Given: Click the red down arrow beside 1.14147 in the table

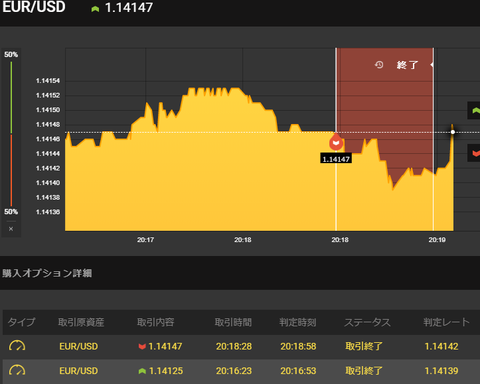Looking at the screenshot, I should pos(142,347).
